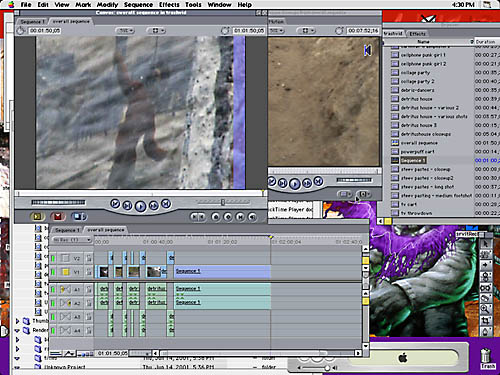
Task: Select the Roll edit tool in palette
Action: point(485,276)
